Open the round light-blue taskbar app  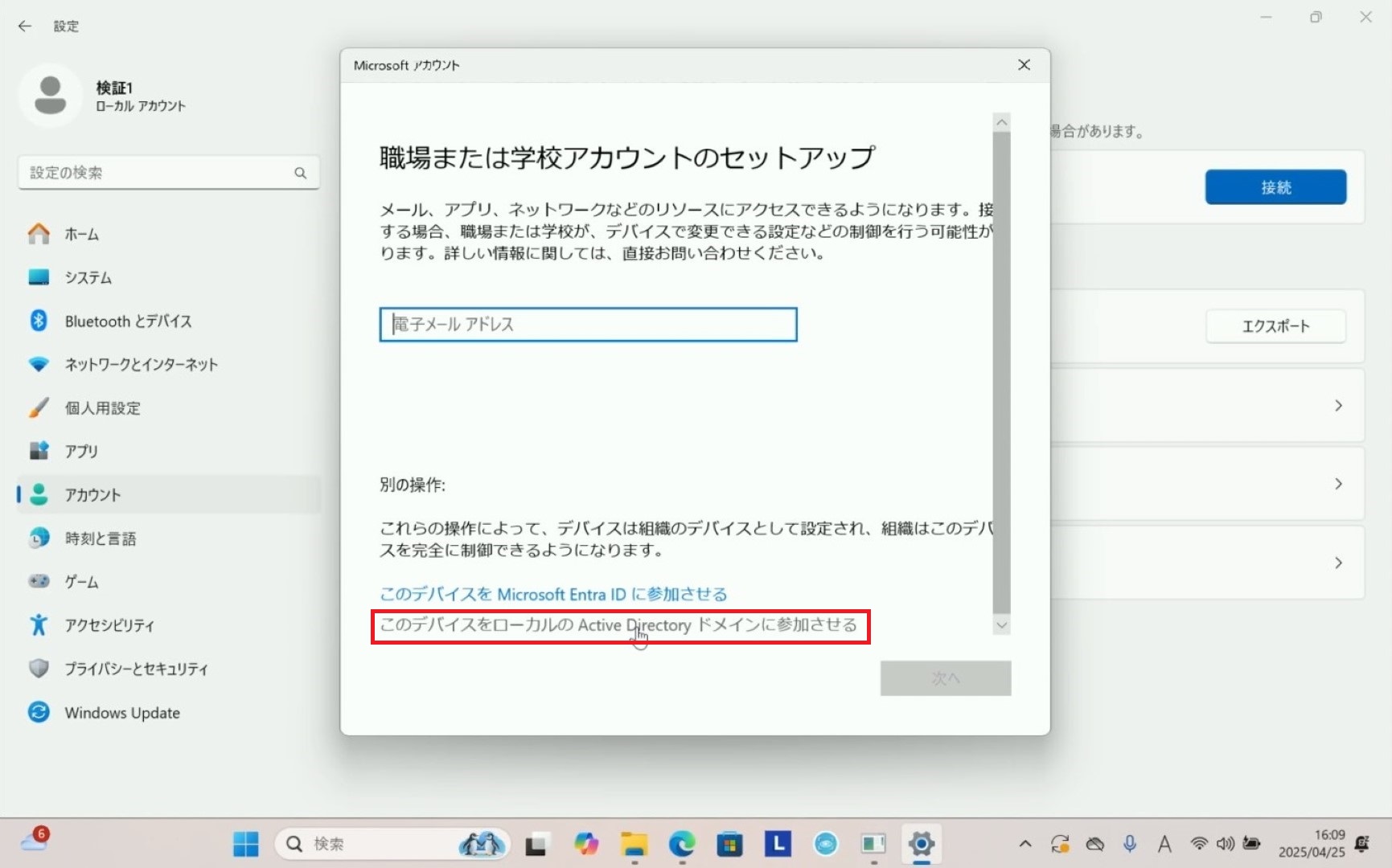tap(826, 844)
